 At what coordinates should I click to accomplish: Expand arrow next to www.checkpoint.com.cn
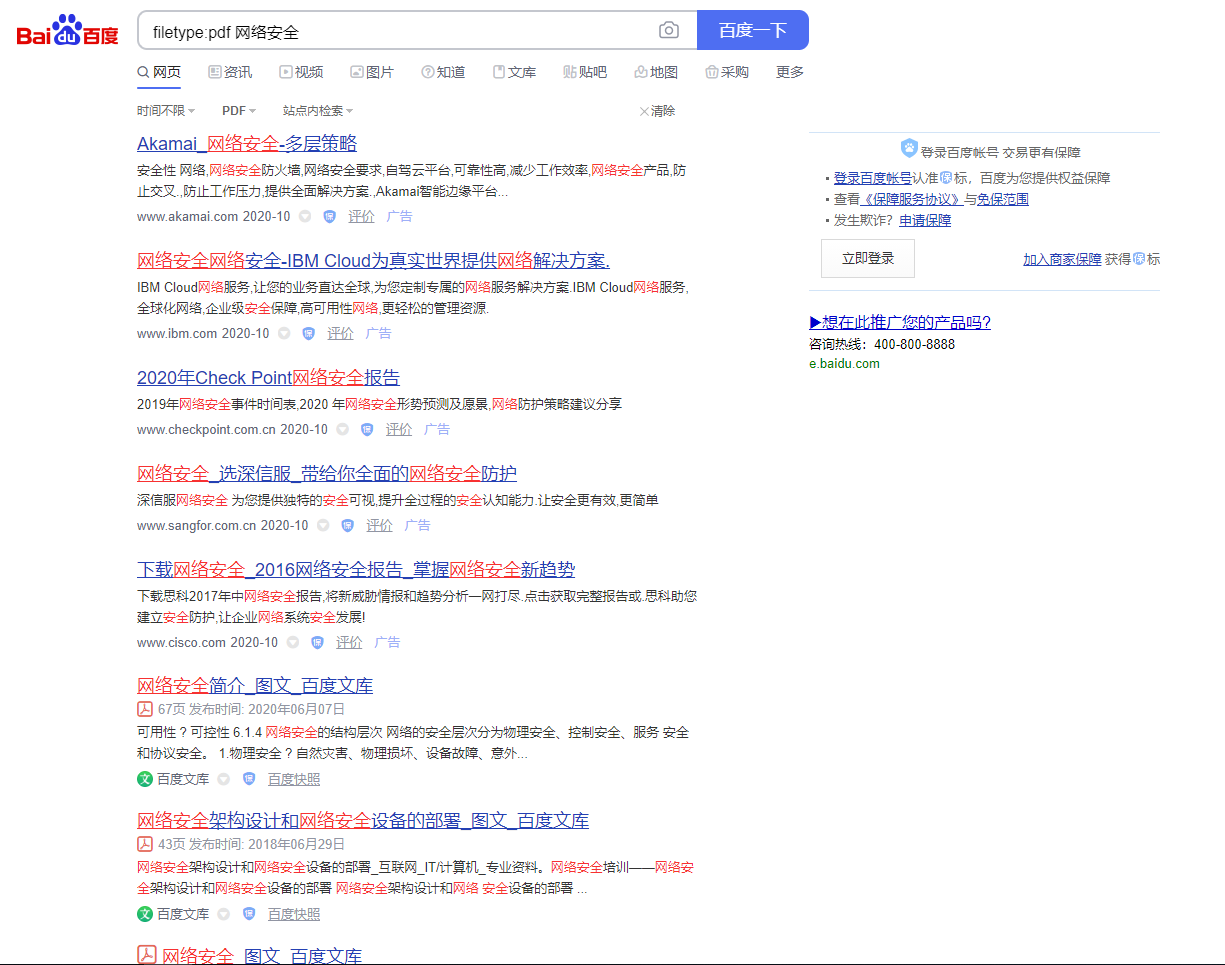342,429
